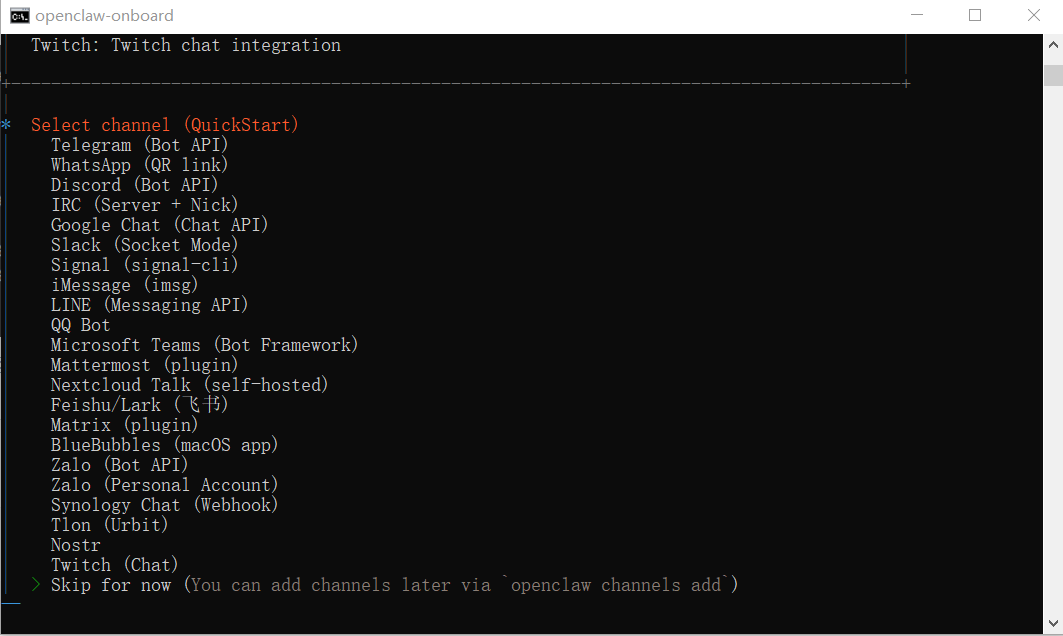This screenshot has width=1063, height=636.
Task: Click the vertical scrollbar thumb
Action: (x=1053, y=76)
